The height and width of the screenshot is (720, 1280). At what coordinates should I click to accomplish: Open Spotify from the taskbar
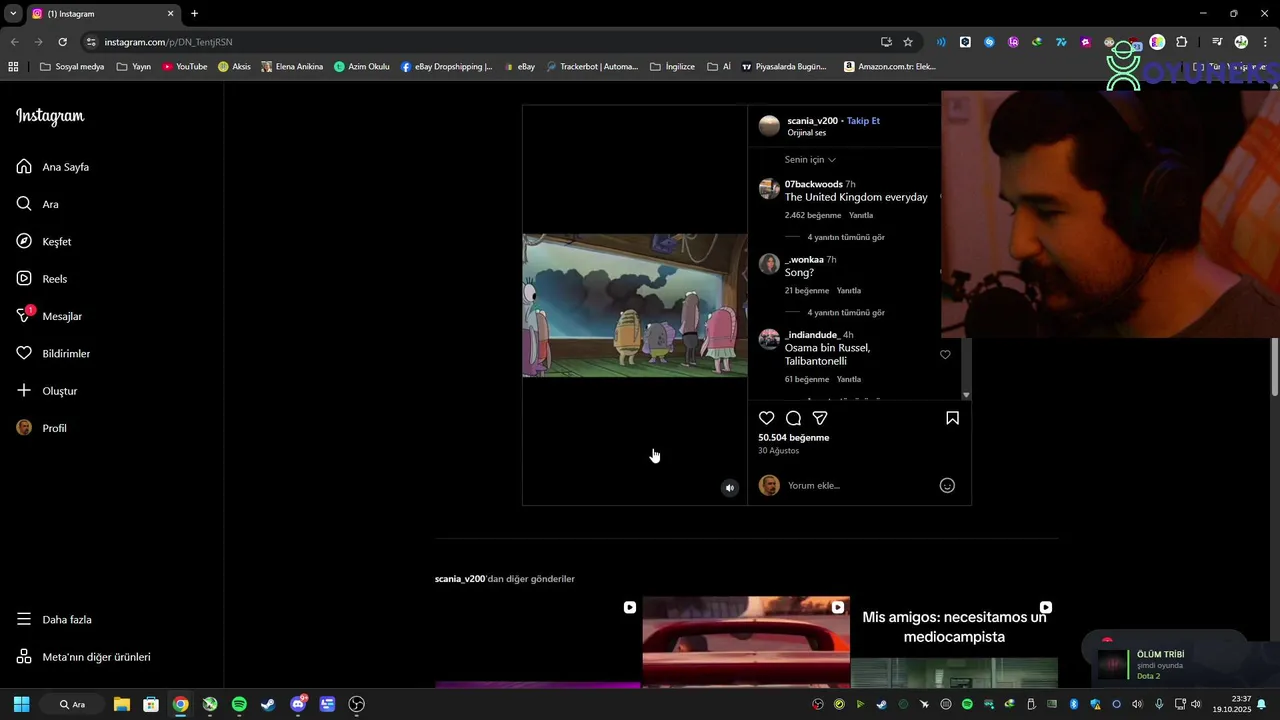pyautogui.click(x=239, y=704)
